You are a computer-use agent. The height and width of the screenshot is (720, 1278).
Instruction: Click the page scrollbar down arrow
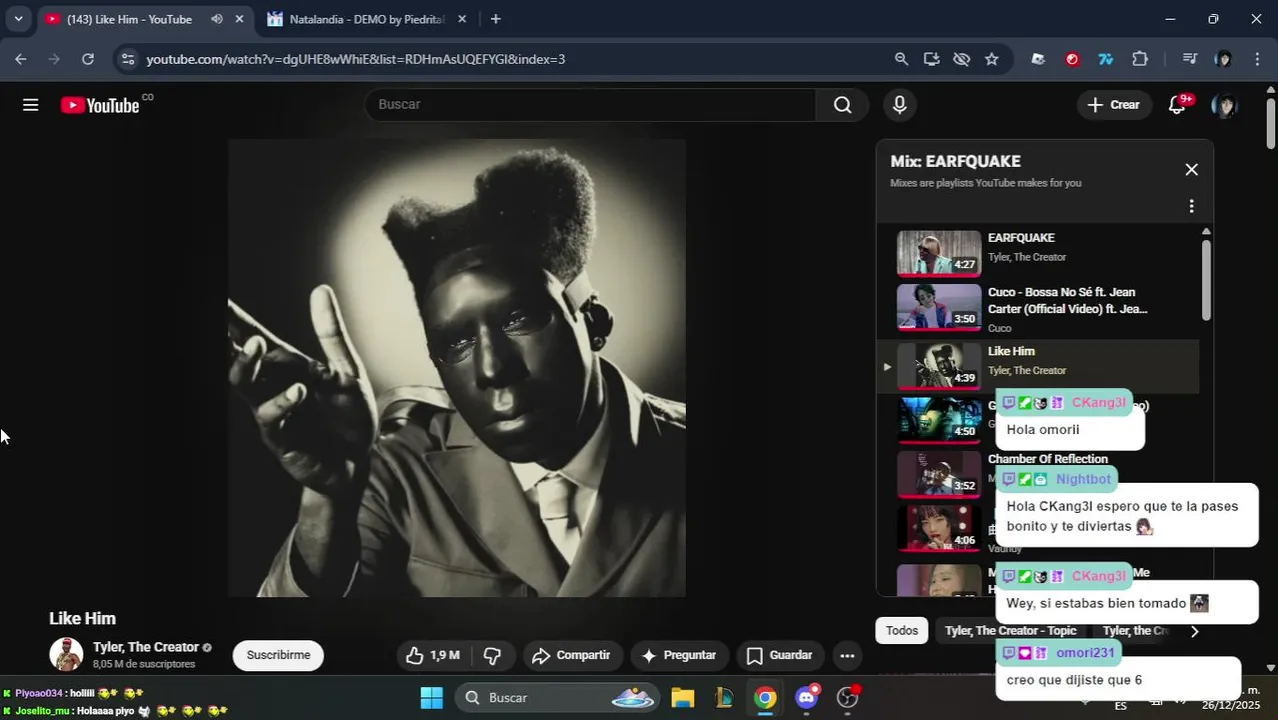(x=1271, y=667)
